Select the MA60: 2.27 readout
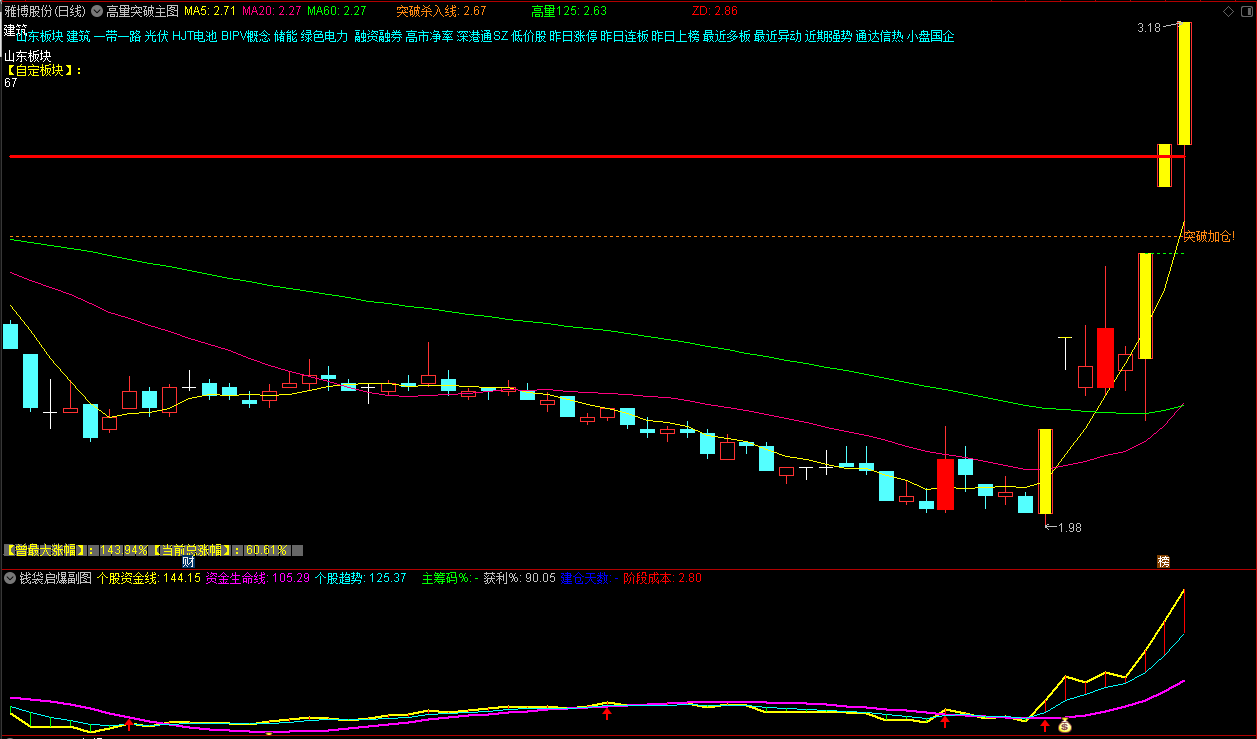Screen dimensions: 1257x739 [337, 11]
